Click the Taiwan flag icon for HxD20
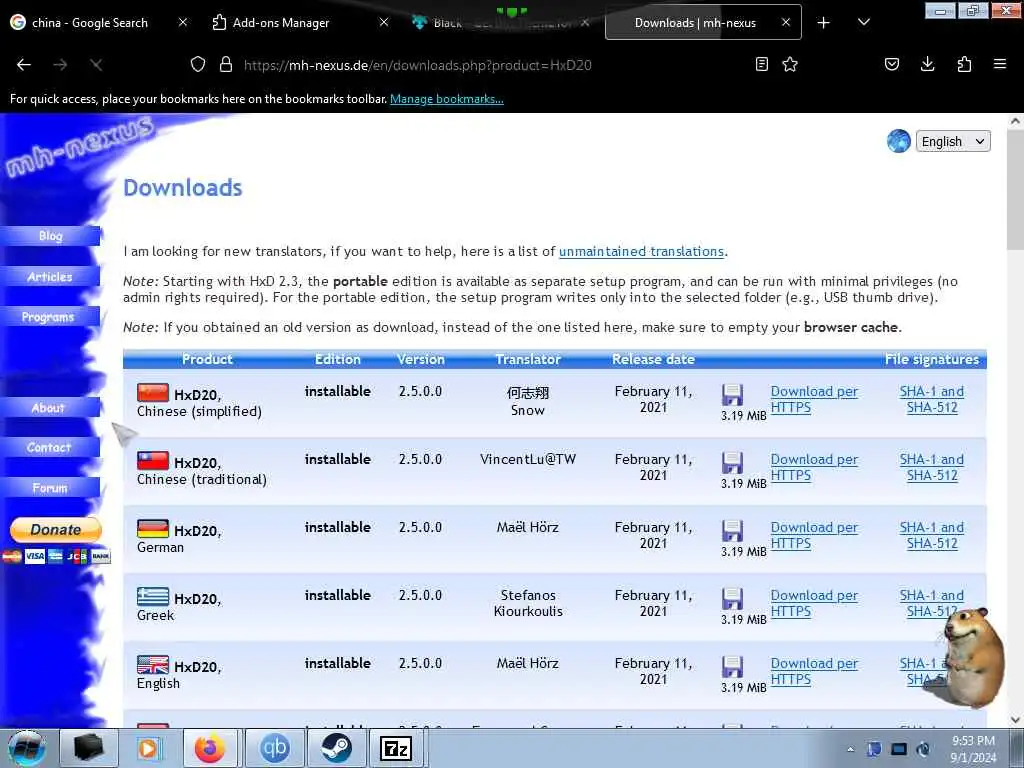Viewport: 1024px width, 768px height. pyautogui.click(x=153, y=460)
